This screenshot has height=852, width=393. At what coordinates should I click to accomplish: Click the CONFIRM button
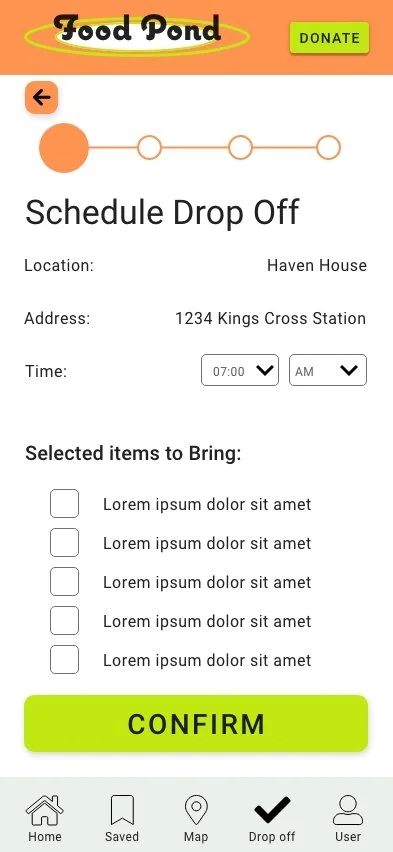[196, 724]
